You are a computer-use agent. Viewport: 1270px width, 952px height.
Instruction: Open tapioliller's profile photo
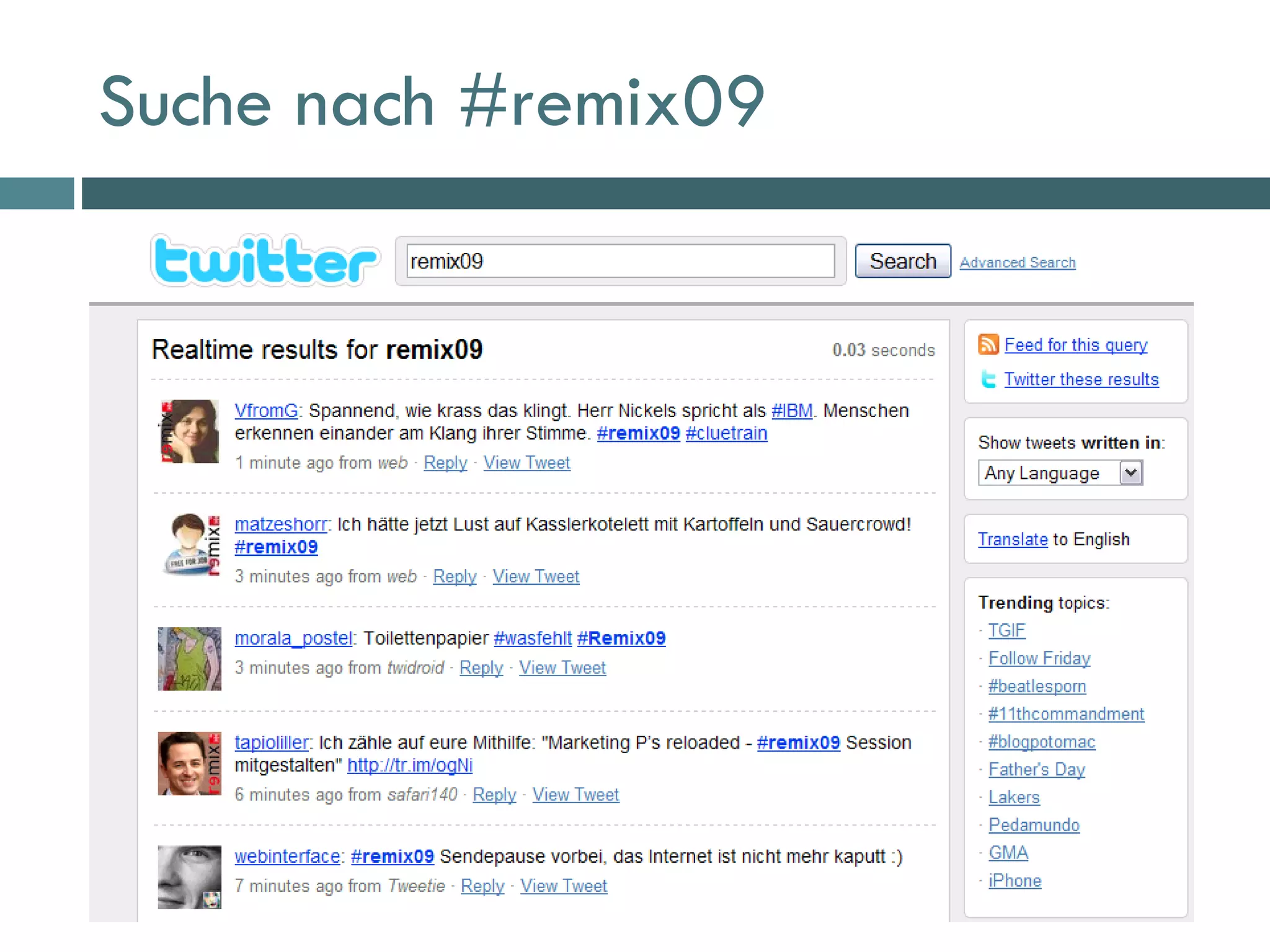pos(190,764)
